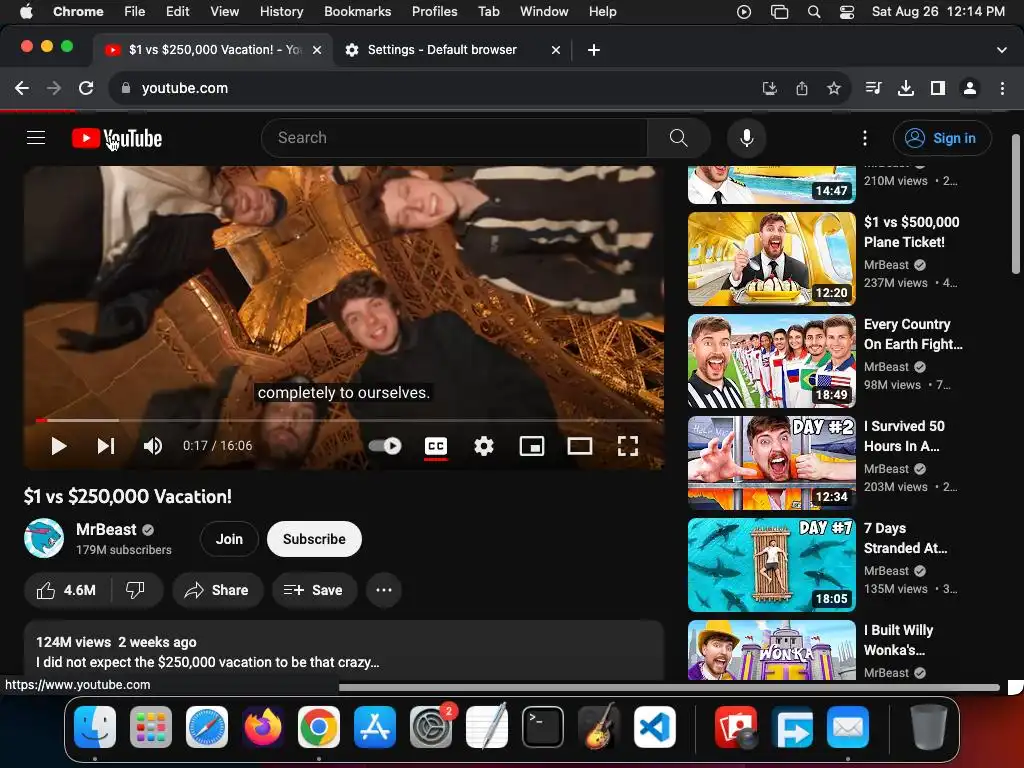Image resolution: width=1024 pixels, height=768 pixels.
Task: Open player settings gear
Action: (484, 446)
